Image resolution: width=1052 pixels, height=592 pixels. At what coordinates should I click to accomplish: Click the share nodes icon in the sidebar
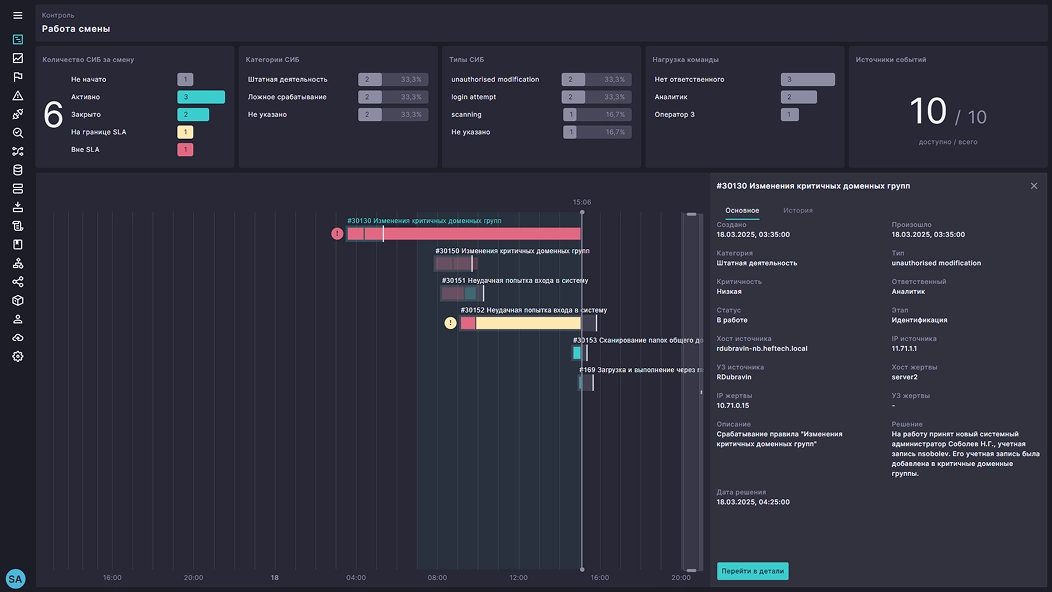click(17, 282)
